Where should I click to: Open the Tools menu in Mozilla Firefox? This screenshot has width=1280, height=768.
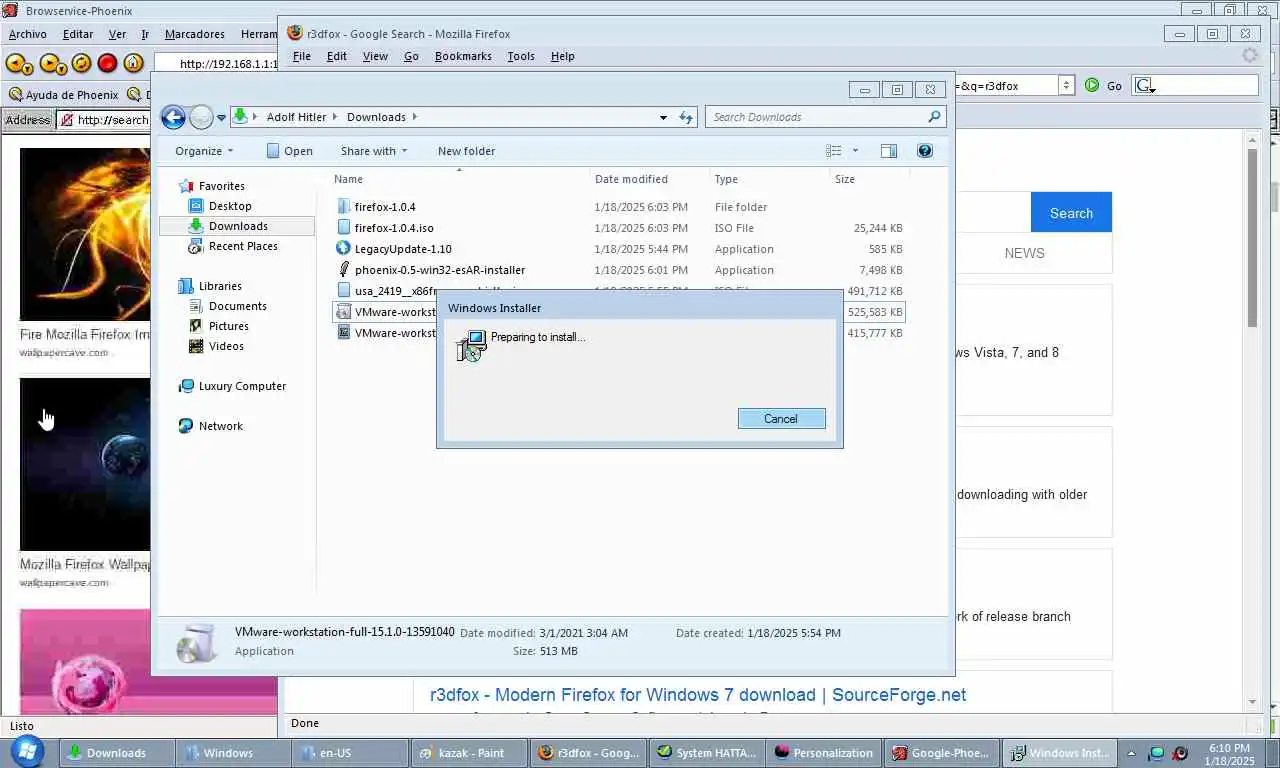coord(521,56)
